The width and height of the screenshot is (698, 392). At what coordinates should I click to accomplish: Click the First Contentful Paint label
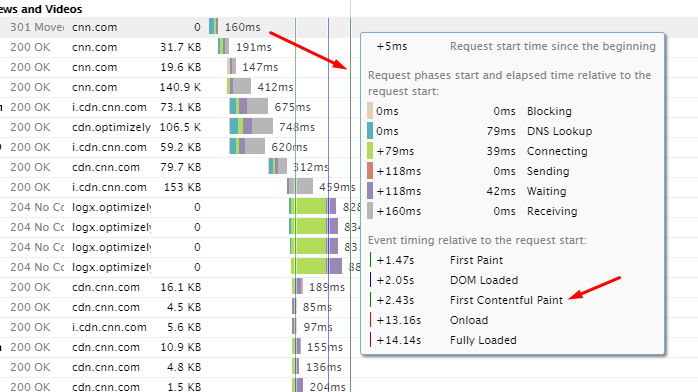pyautogui.click(x=506, y=300)
